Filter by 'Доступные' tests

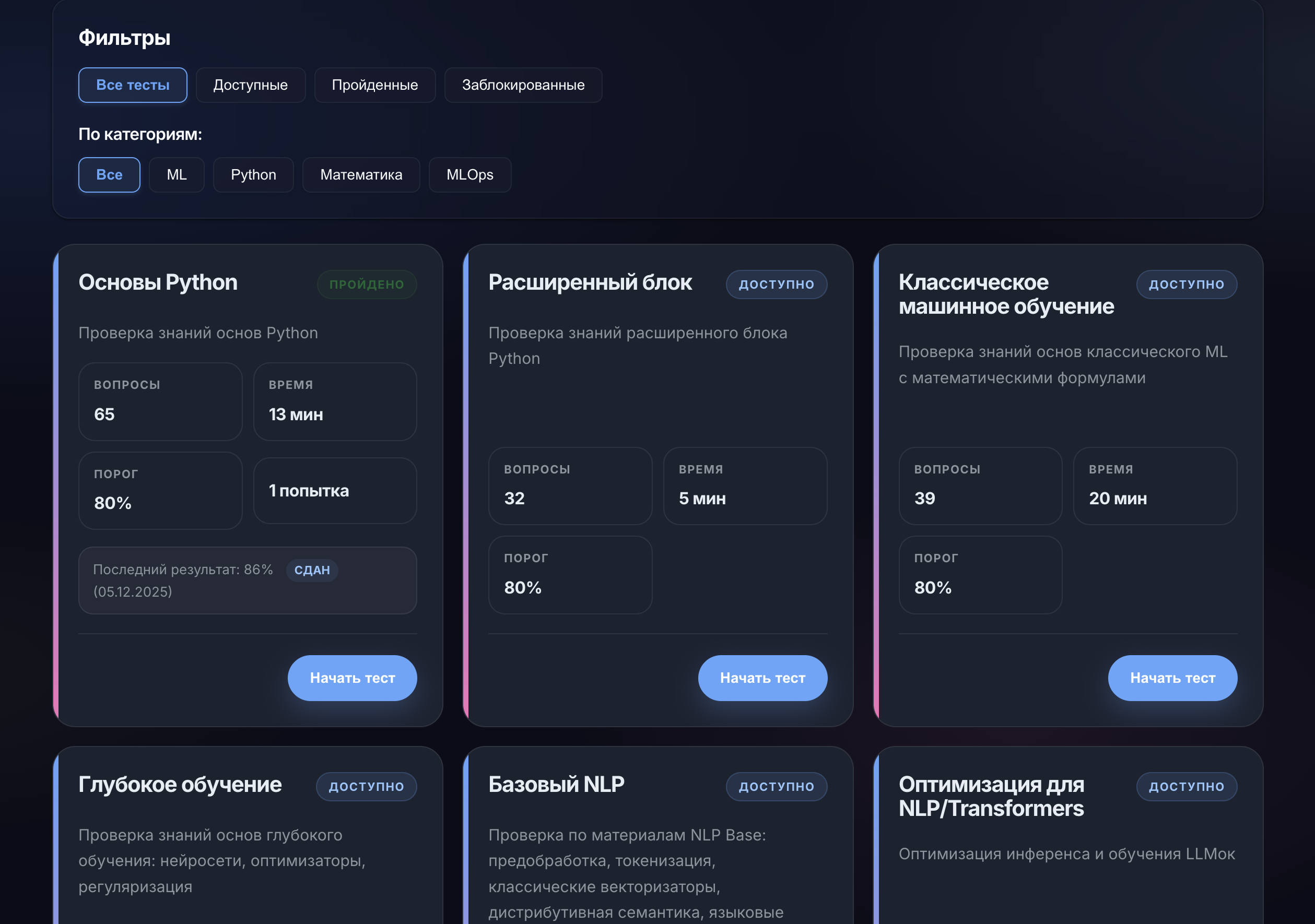click(x=250, y=85)
